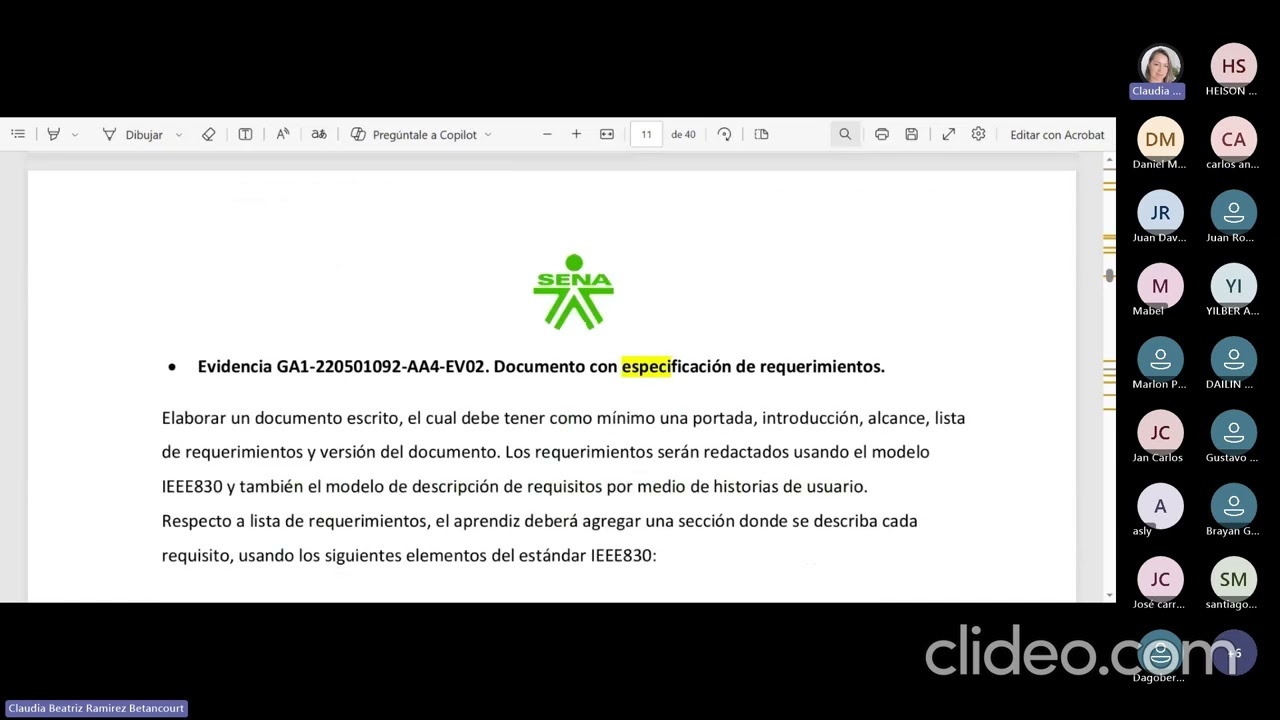Screen dimensions: 1280x720
Task: Select the JC Jan Carlos participant avatar
Action: (x=1160, y=433)
